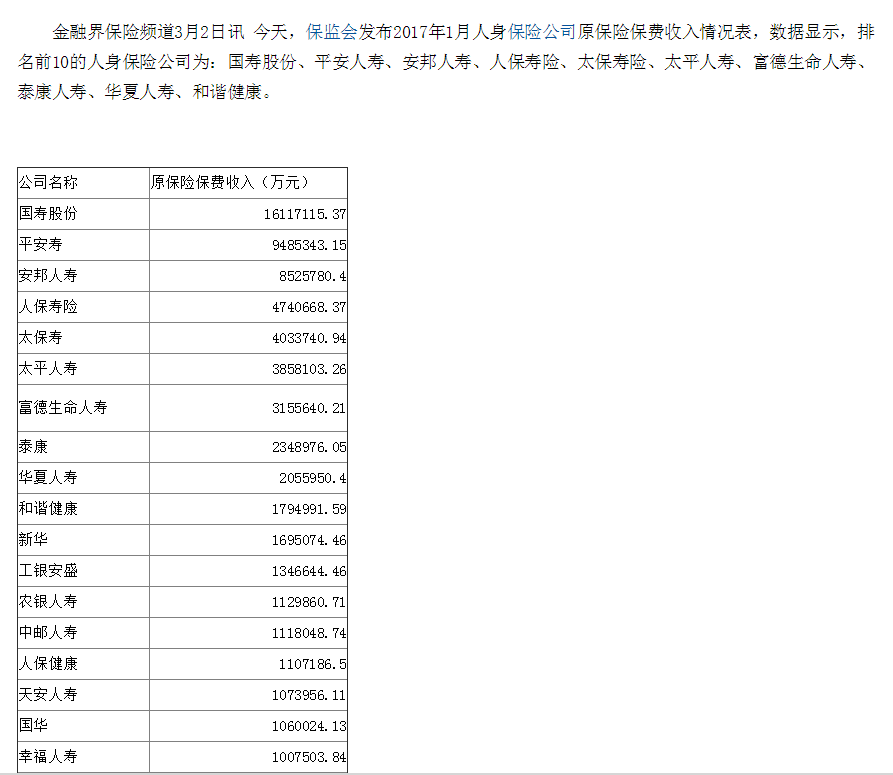Click the 人保寿险 company cell

click(x=84, y=307)
